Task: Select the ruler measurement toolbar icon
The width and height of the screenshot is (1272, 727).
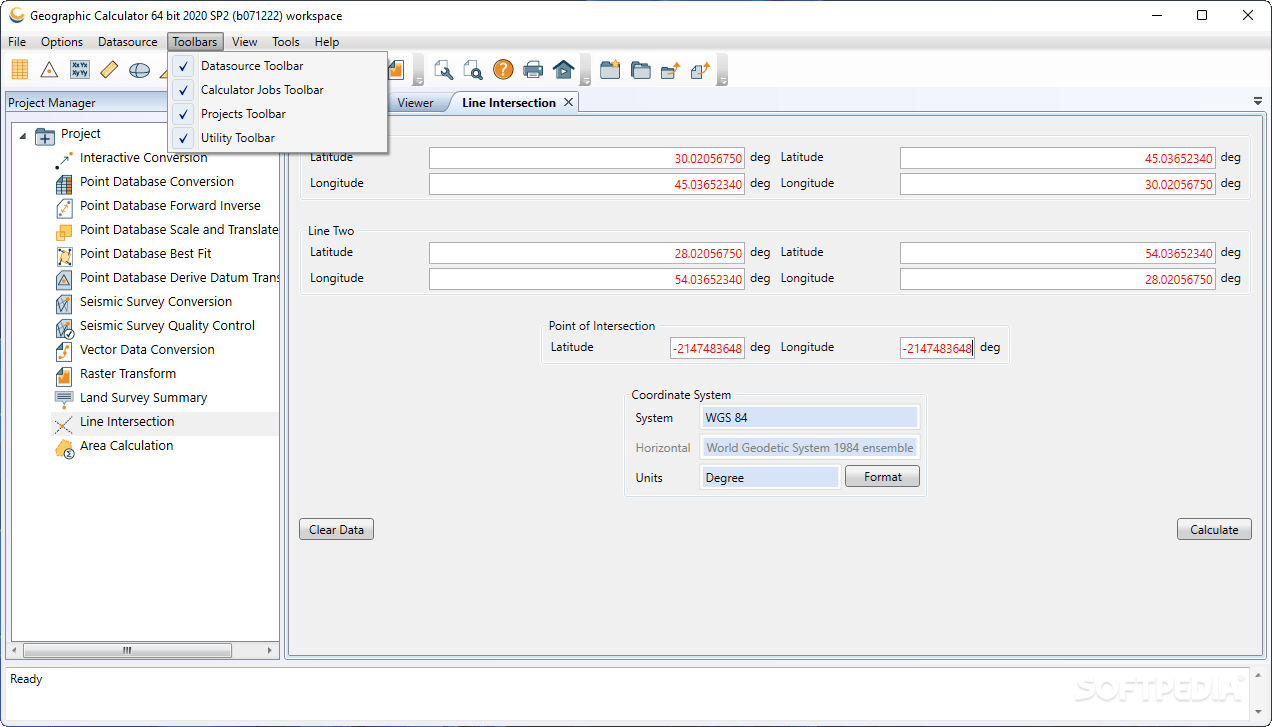Action: coord(108,69)
